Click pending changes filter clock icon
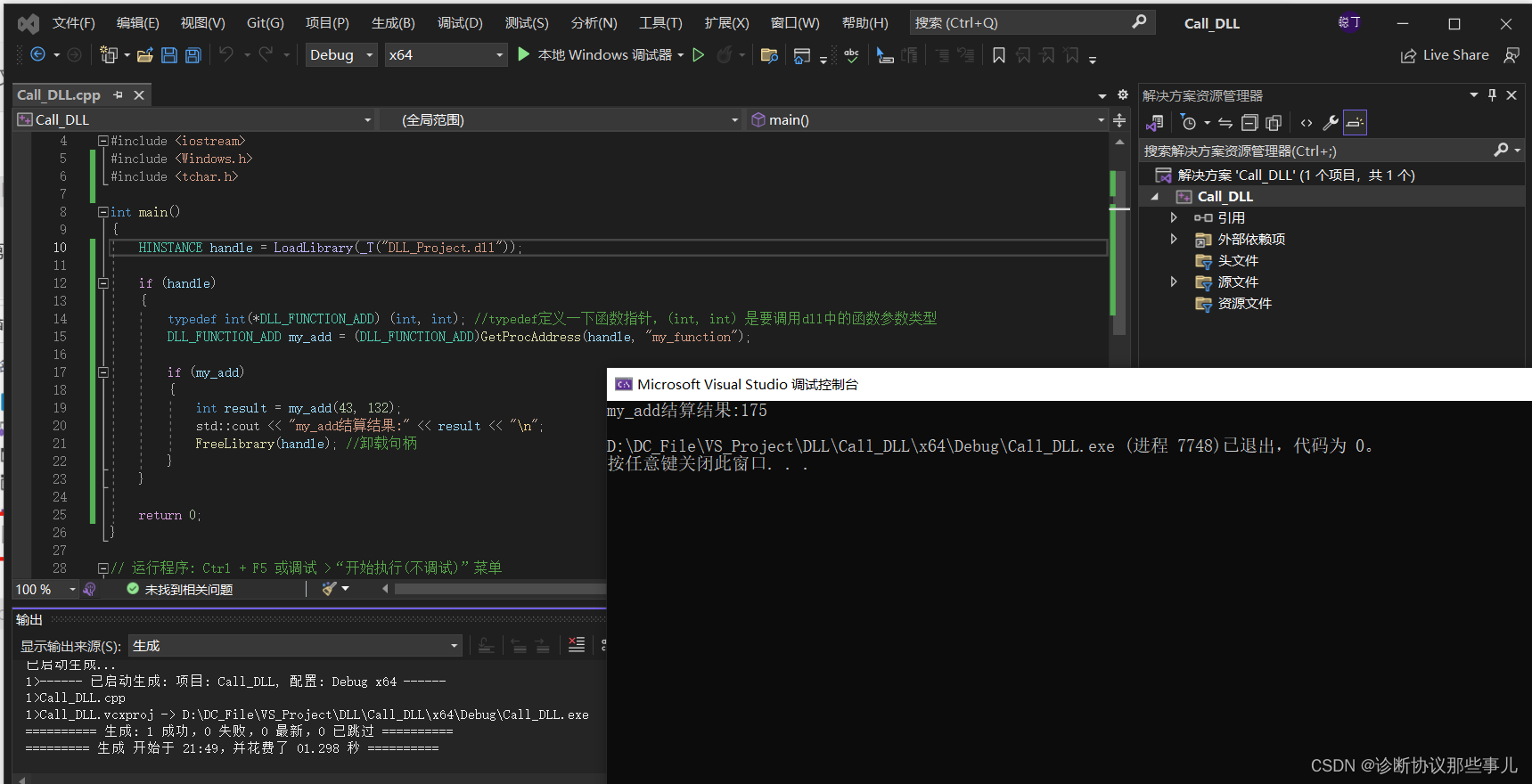The image size is (1532, 784). [x=1188, y=123]
